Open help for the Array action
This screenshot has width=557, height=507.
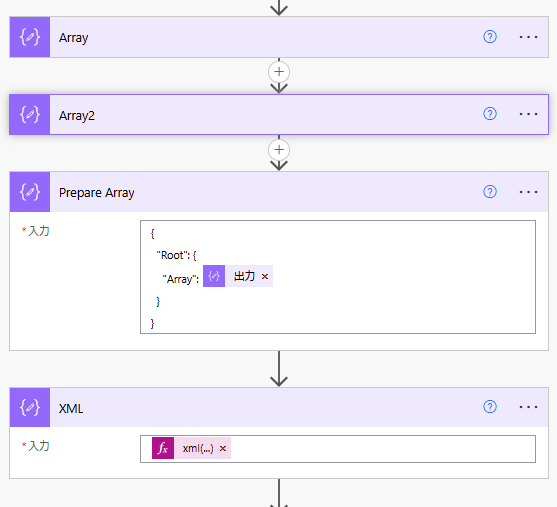coord(490,37)
